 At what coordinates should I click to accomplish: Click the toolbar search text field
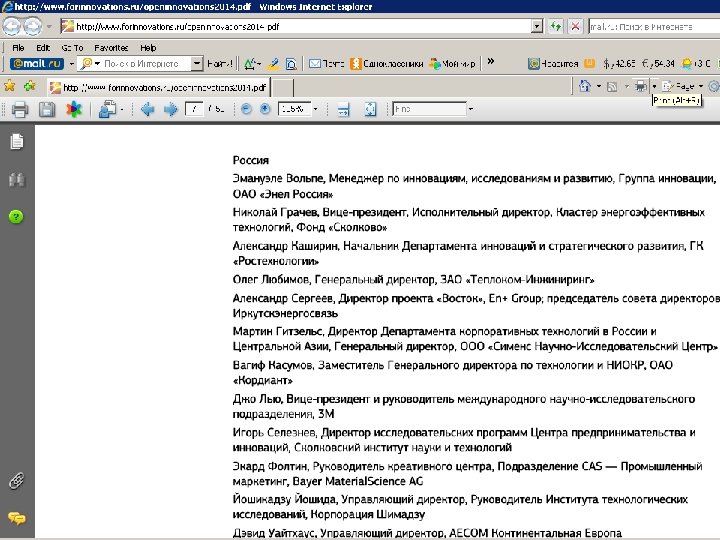pos(146,63)
